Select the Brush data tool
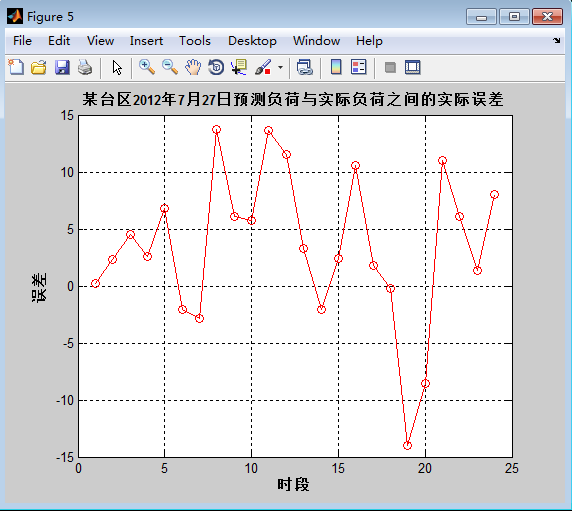The height and width of the screenshot is (511, 572). point(263,67)
